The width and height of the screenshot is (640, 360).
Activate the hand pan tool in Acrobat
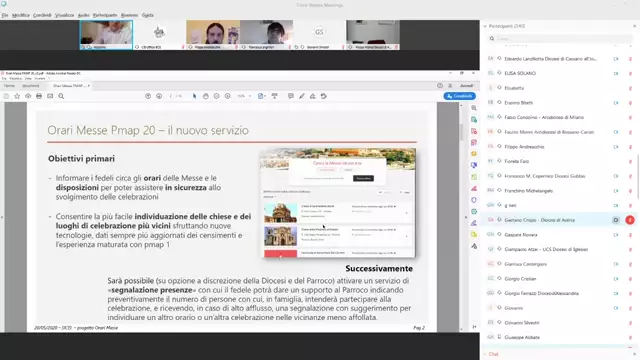click(206, 96)
